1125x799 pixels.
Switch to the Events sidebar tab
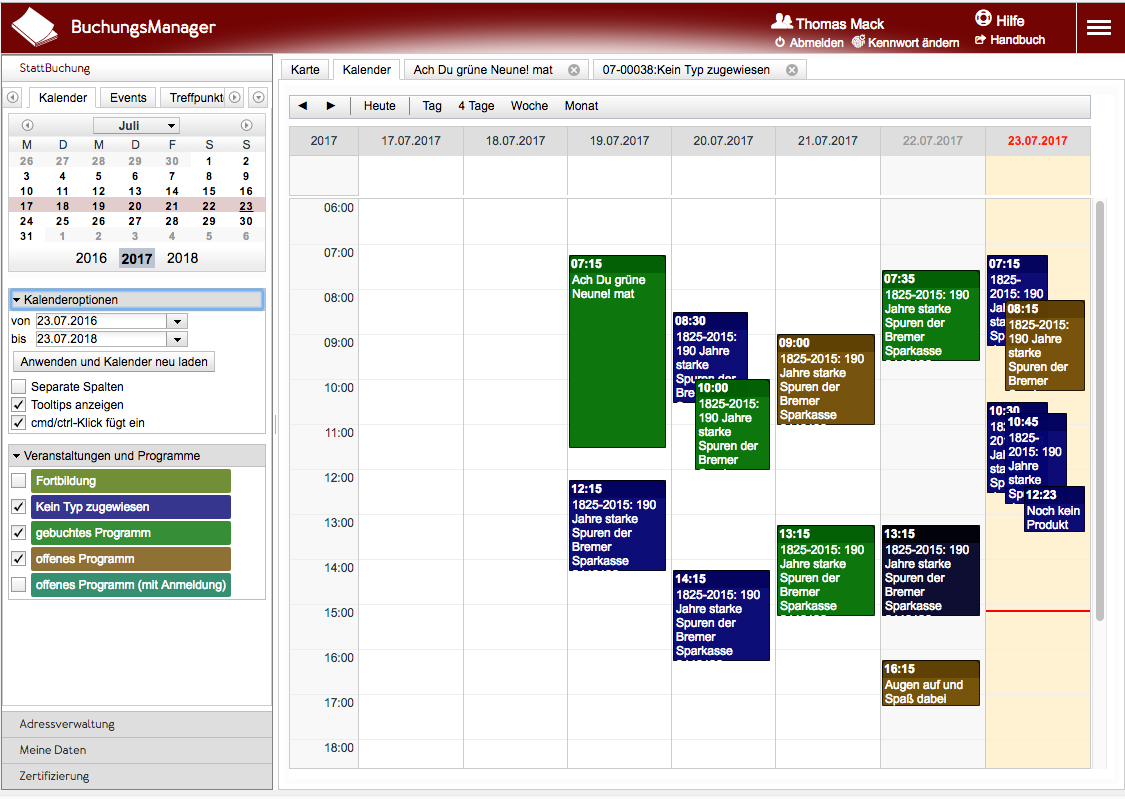point(128,98)
